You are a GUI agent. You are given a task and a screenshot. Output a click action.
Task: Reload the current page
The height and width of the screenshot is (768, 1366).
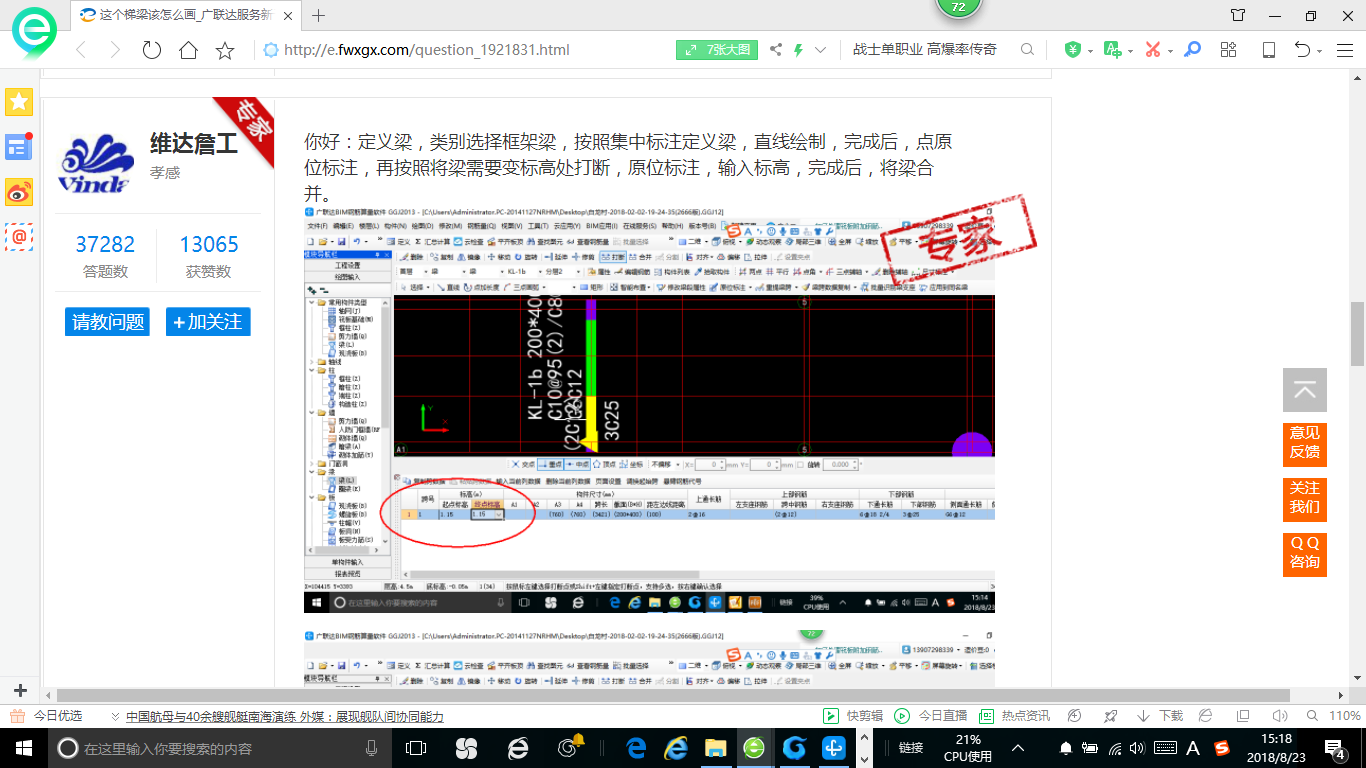[152, 50]
